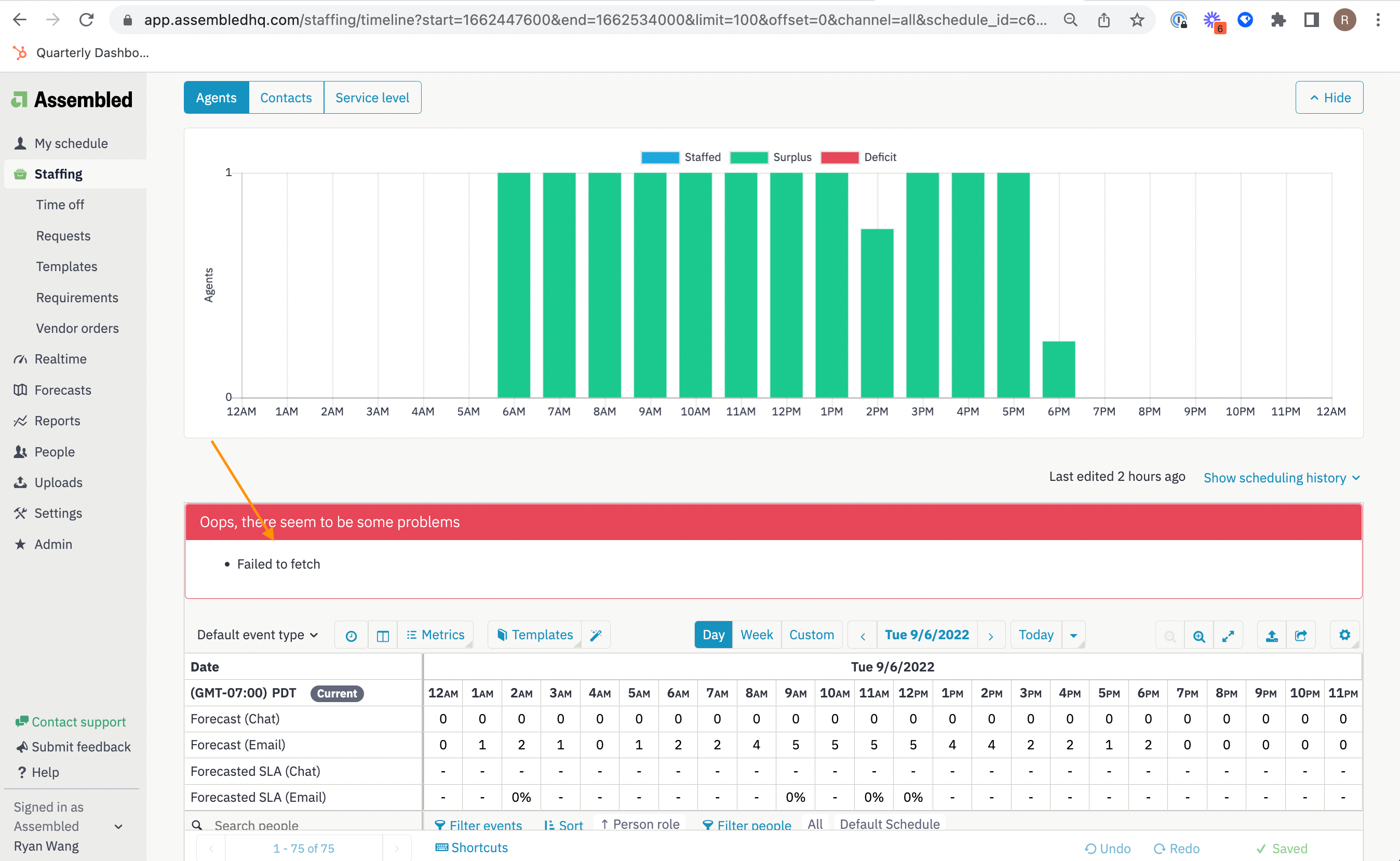Screen dimensions: 1400x861
Task: Click the upload schedule icon
Action: pyautogui.click(x=1272, y=636)
